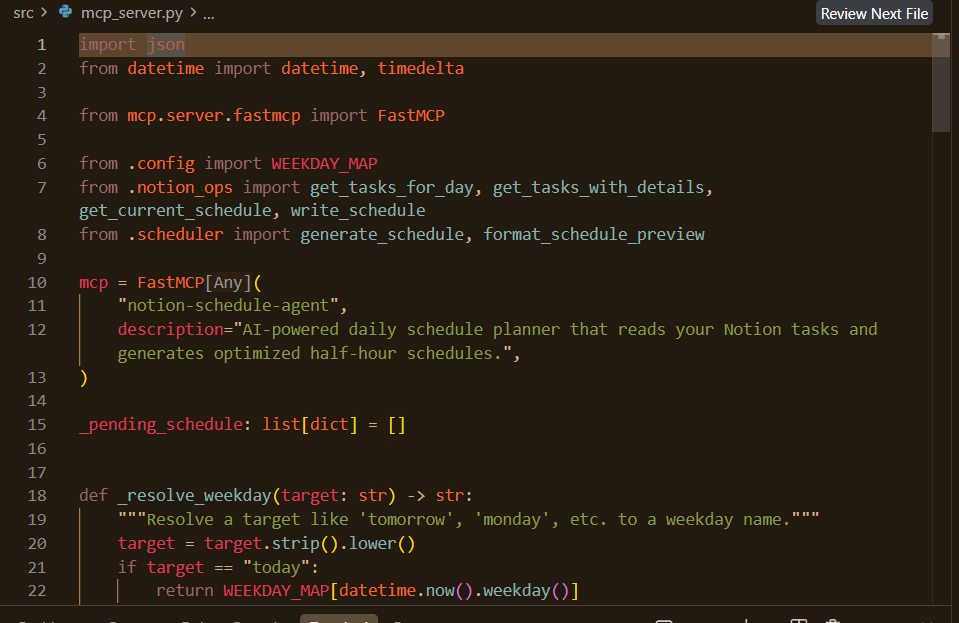Click generate_schedule import
This screenshot has width=959, height=623.
(x=382, y=235)
